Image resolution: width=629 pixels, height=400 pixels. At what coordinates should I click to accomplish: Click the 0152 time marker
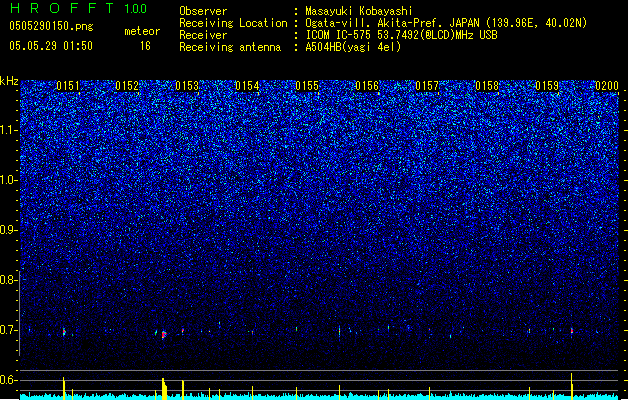coord(127,86)
